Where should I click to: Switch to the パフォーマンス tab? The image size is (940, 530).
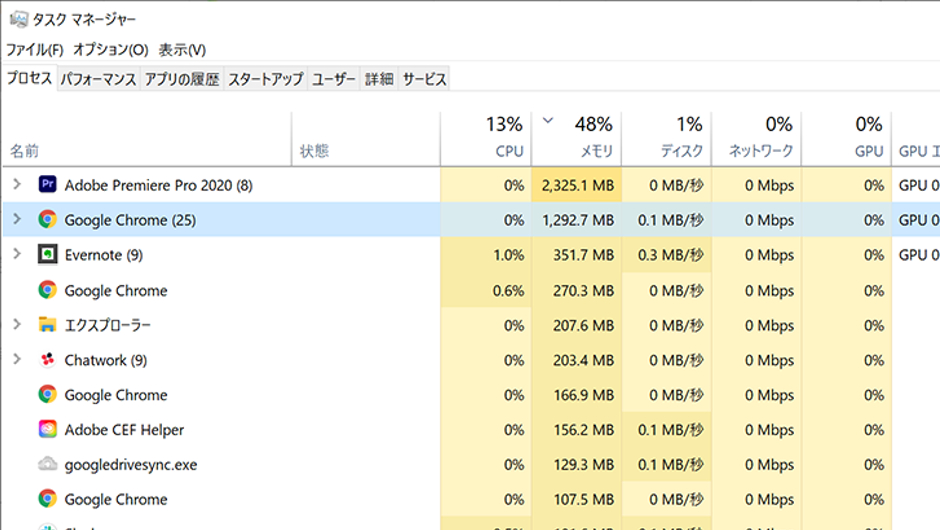click(98, 79)
